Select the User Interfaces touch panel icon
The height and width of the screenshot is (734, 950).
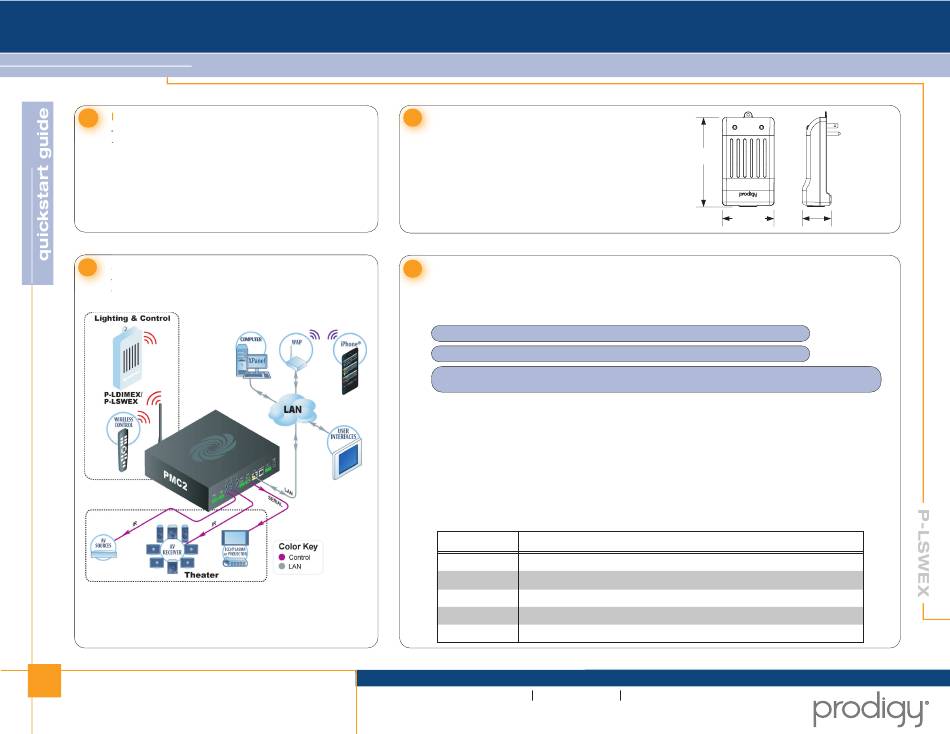click(344, 453)
